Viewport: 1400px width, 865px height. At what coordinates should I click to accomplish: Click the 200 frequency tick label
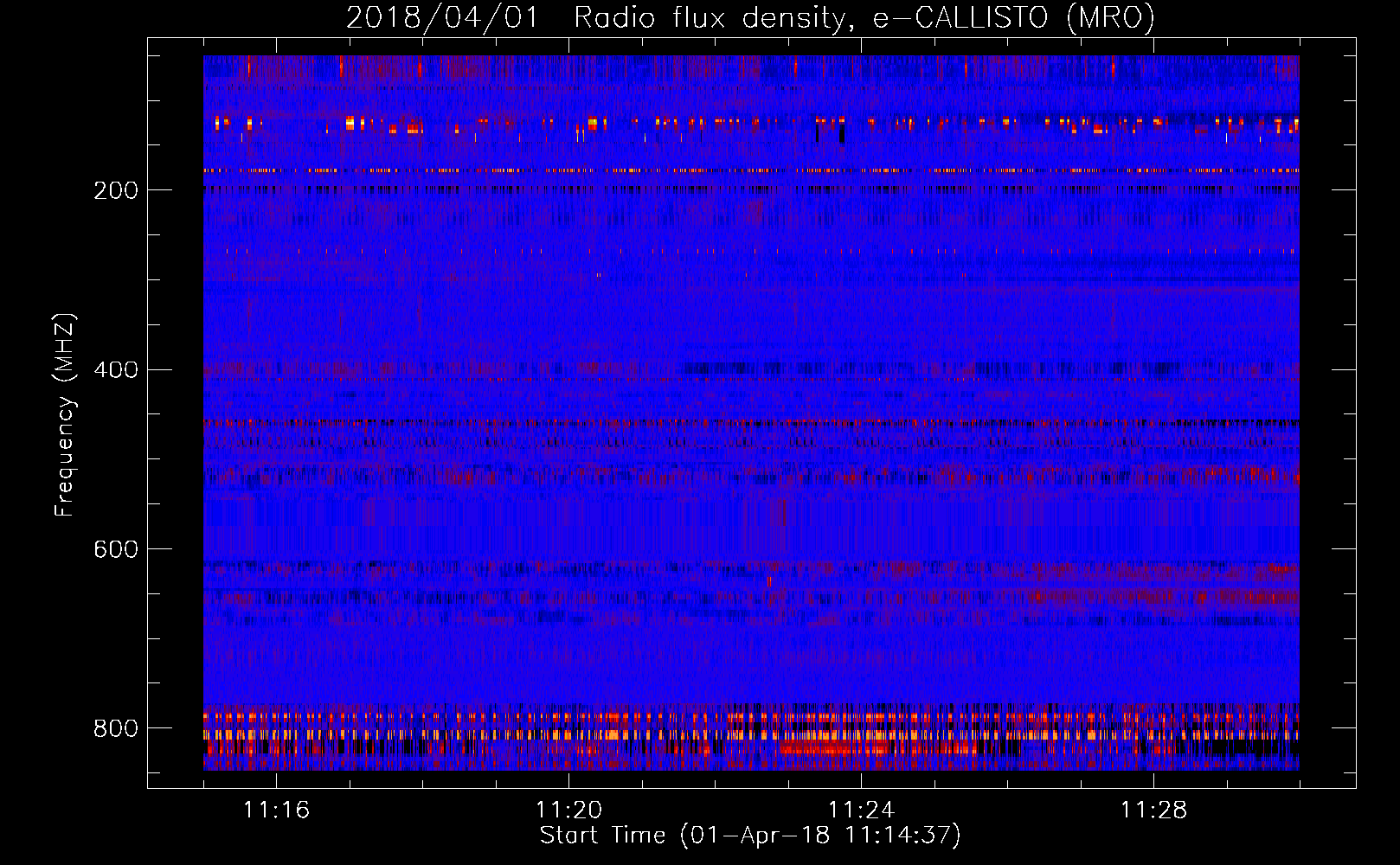pos(116,190)
